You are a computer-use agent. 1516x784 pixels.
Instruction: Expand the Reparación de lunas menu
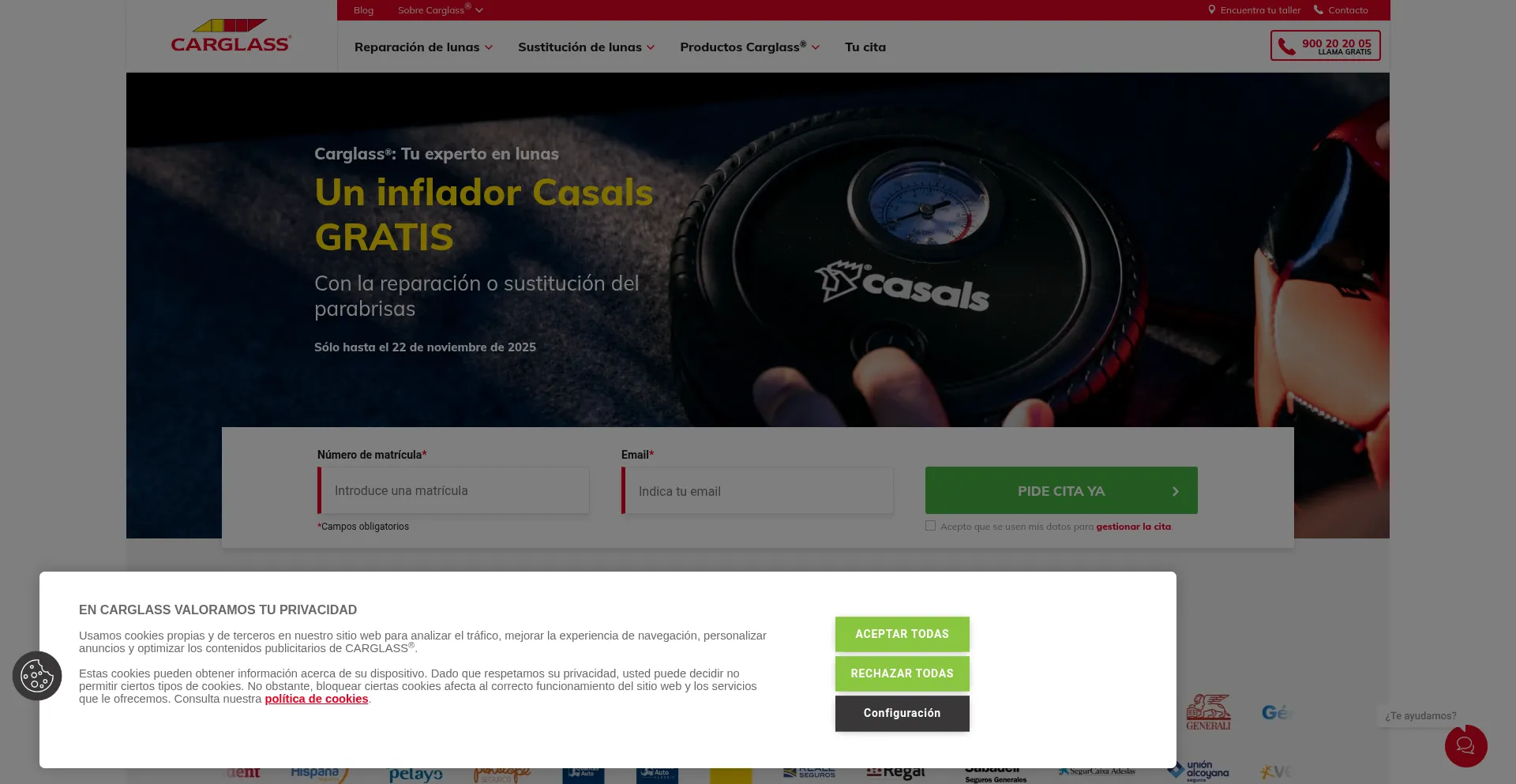click(x=423, y=47)
